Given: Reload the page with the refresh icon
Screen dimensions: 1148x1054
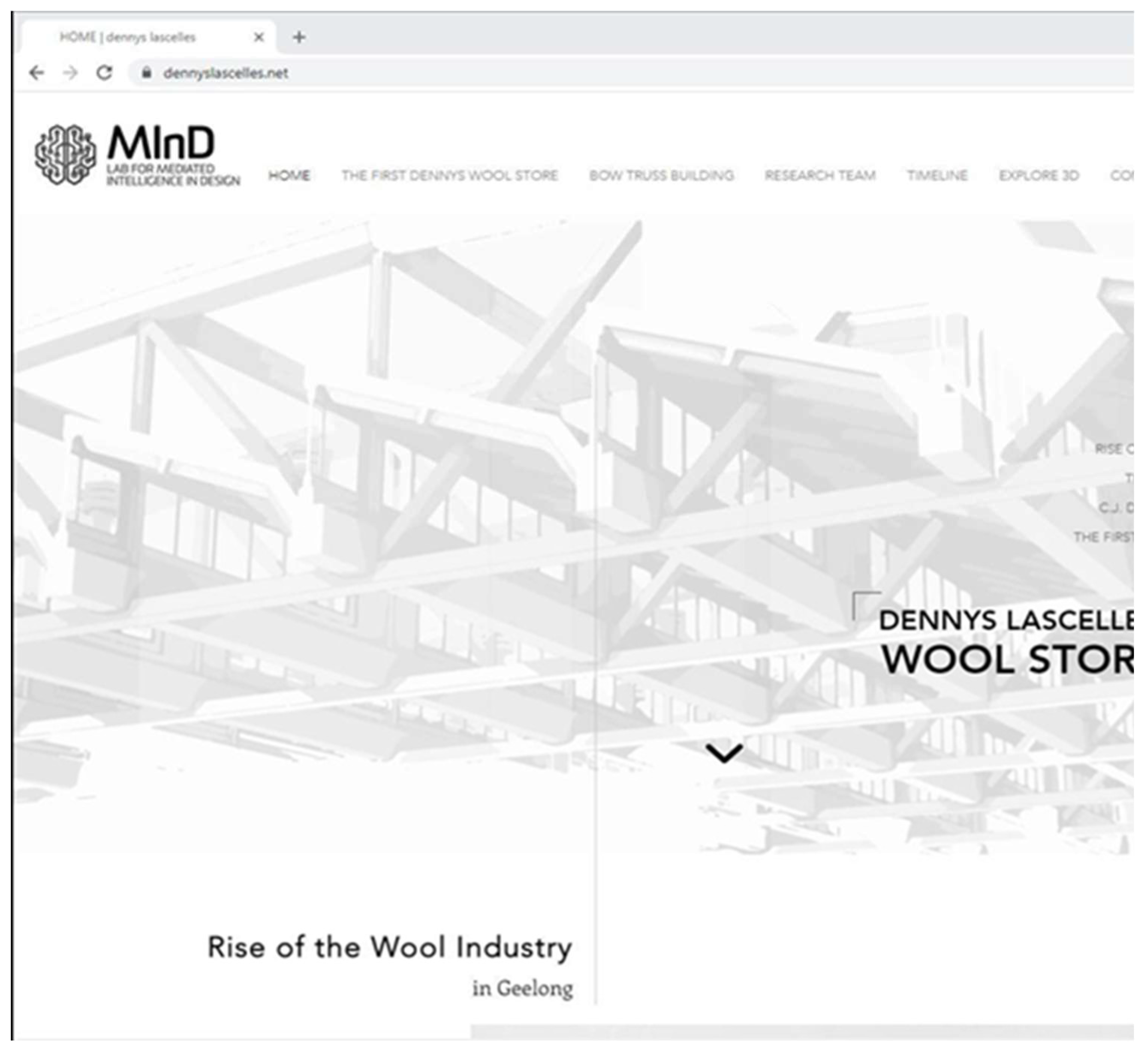Looking at the screenshot, I should click(104, 72).
